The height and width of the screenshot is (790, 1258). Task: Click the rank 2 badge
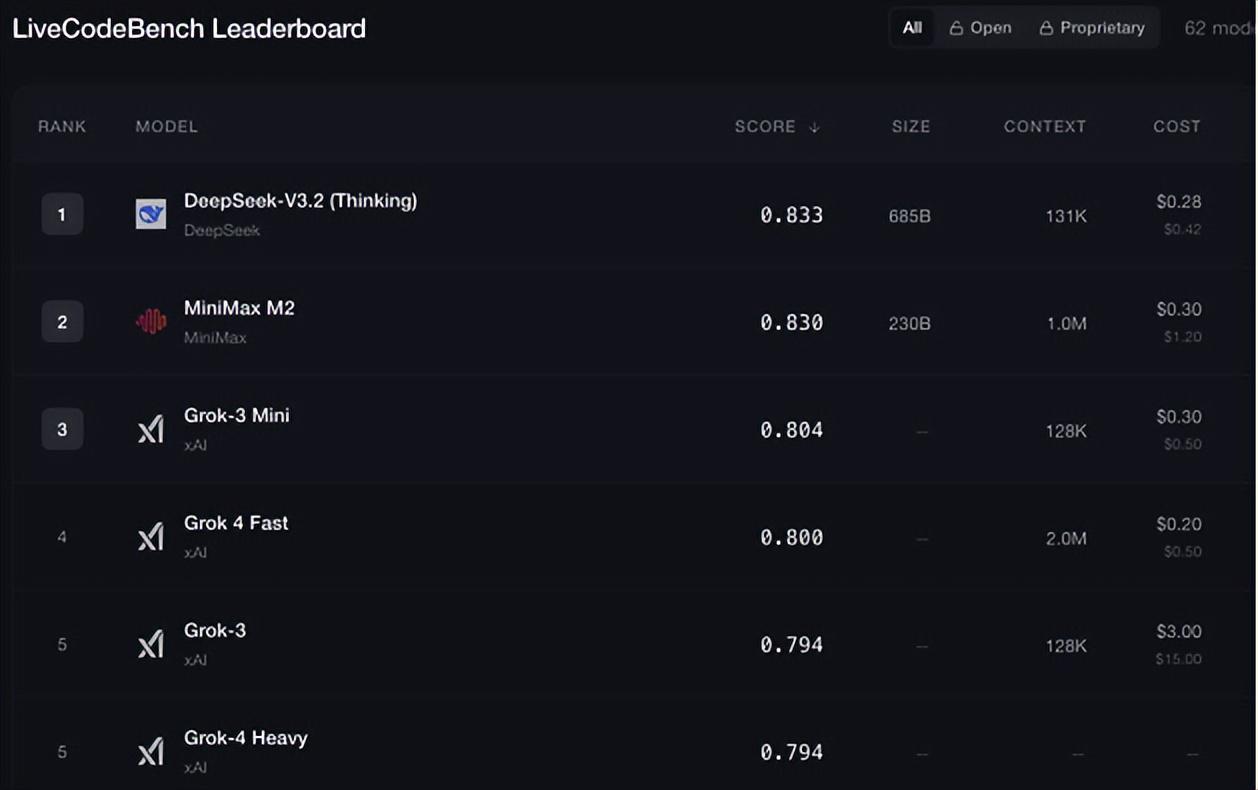(62, 322)
